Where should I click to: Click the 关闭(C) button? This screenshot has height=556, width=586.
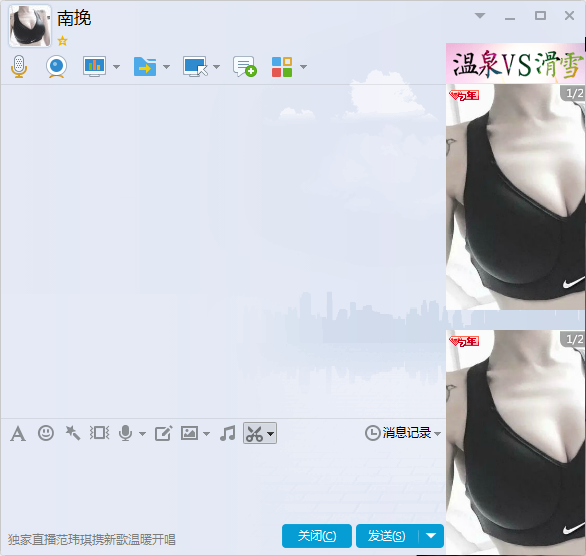point(317,536)
